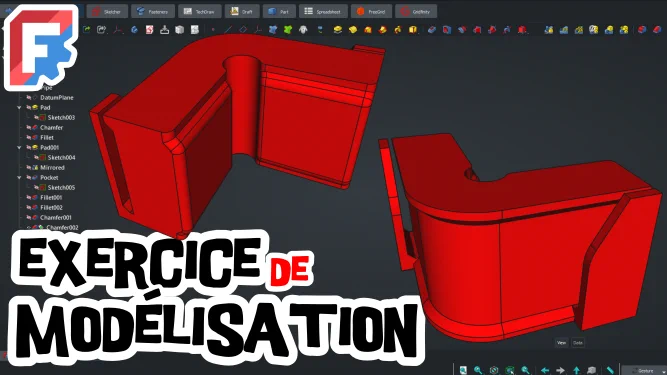This screenshot has height=375, width=667.
Task: Open the Subtractive Primitive red box icon
Action: tap(522, 30)
